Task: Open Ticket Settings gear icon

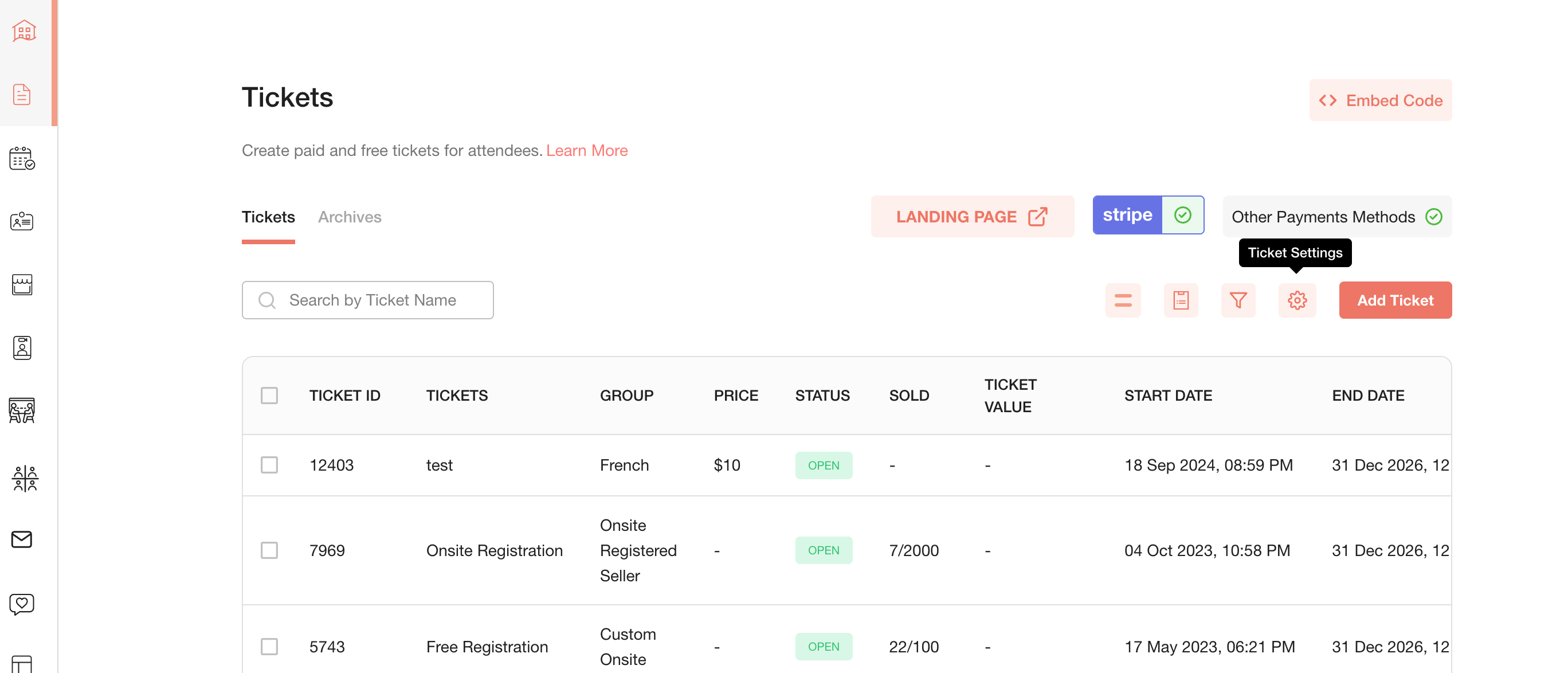Action: point(1297,300)
